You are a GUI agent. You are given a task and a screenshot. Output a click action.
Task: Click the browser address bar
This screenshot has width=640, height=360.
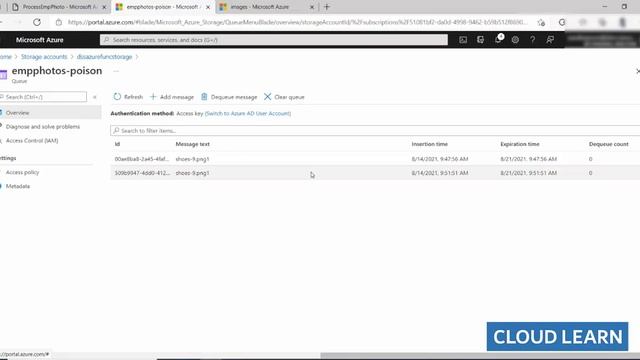(297, 22)
